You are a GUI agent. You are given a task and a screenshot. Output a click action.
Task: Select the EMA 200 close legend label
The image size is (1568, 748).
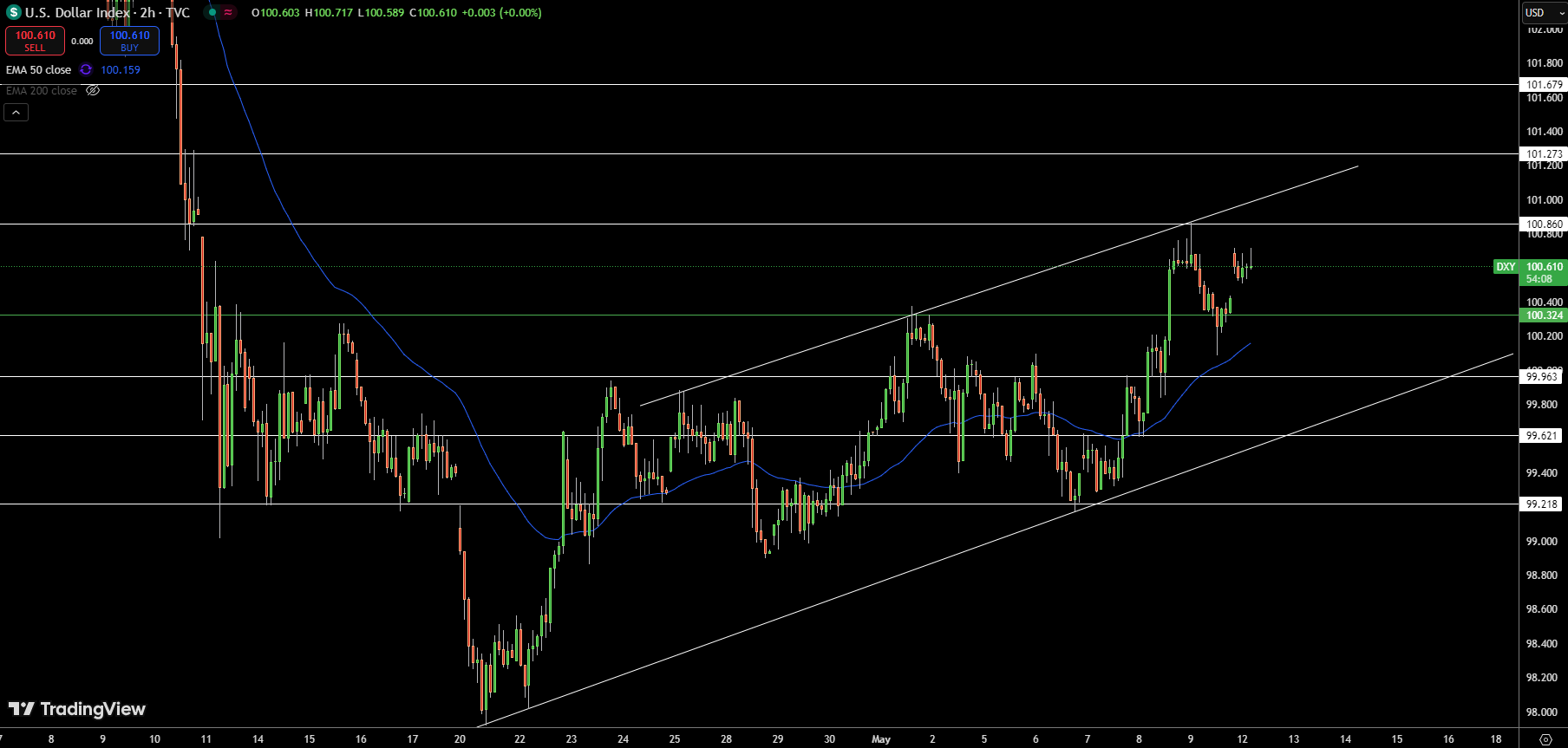click(x=41, y=90)
